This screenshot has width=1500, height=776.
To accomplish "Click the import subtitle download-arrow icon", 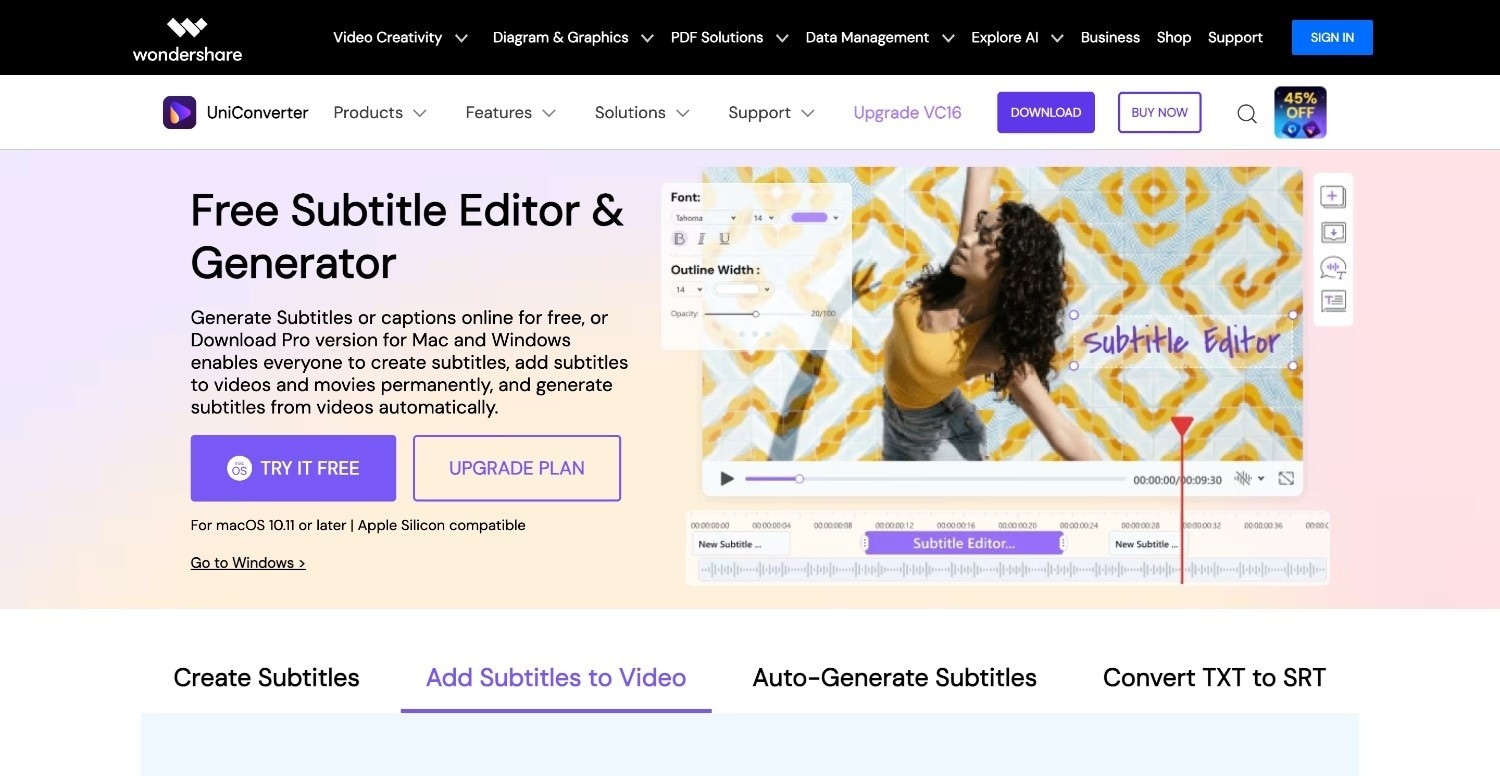I will coord(1333,232).
